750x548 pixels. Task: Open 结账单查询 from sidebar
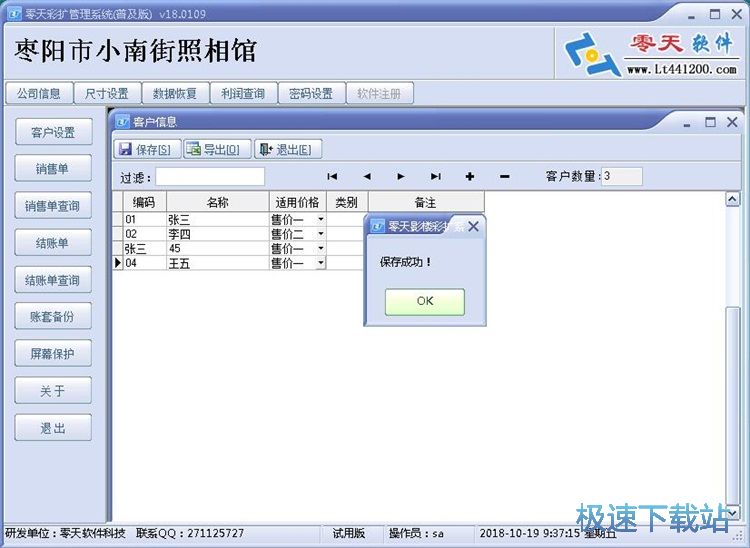(x=53, y=280)
